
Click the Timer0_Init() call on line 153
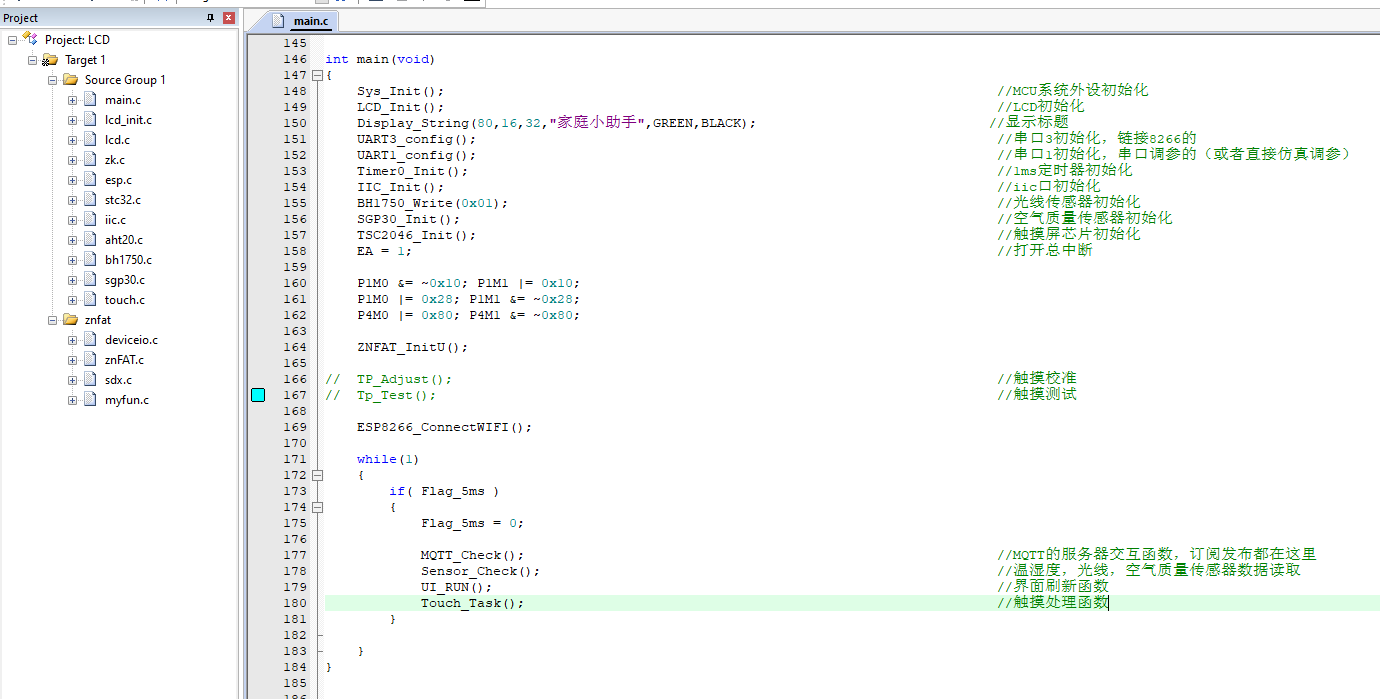pos(412,171)
